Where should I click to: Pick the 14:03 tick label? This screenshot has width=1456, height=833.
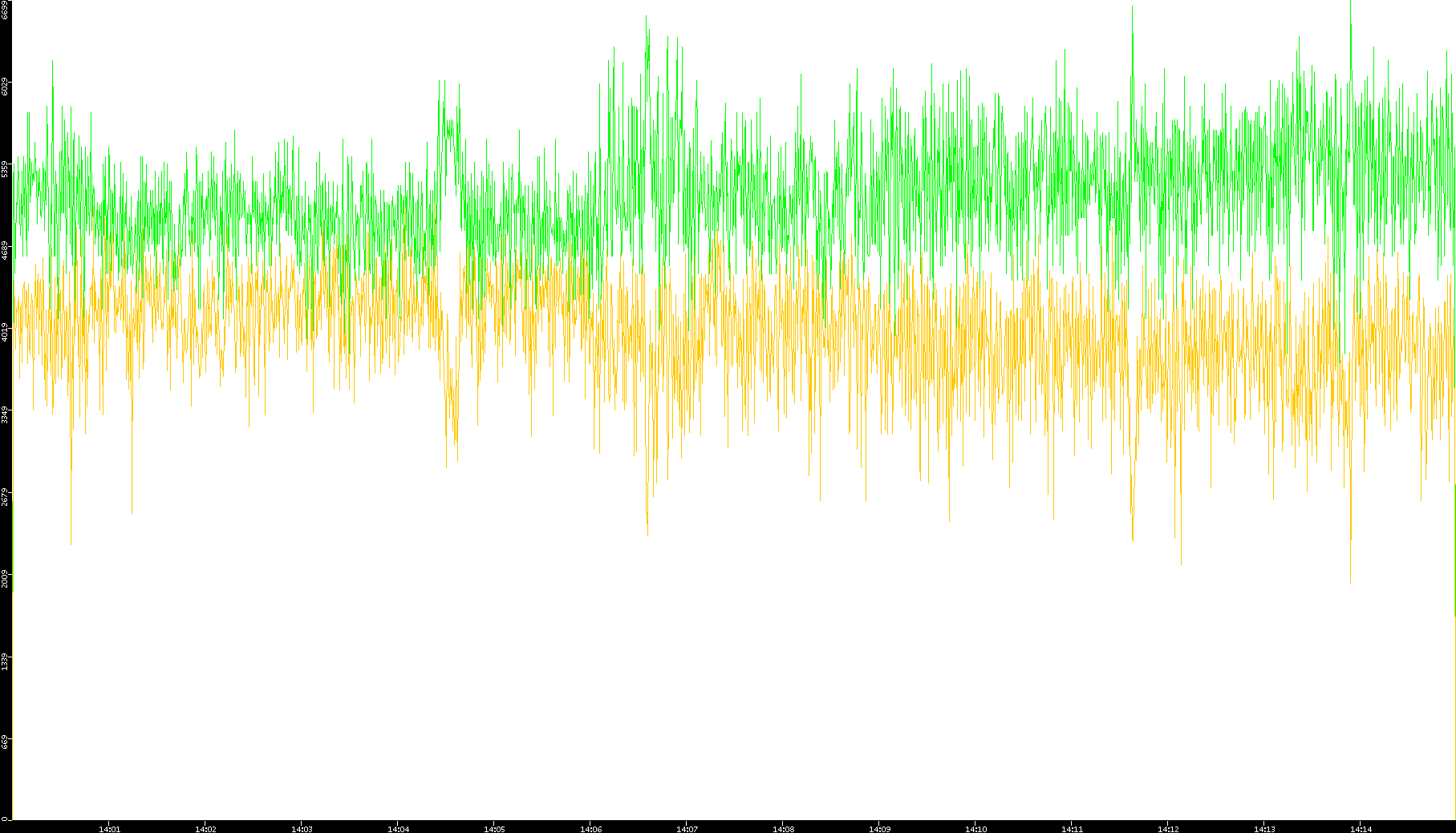[x=302, y=829]
